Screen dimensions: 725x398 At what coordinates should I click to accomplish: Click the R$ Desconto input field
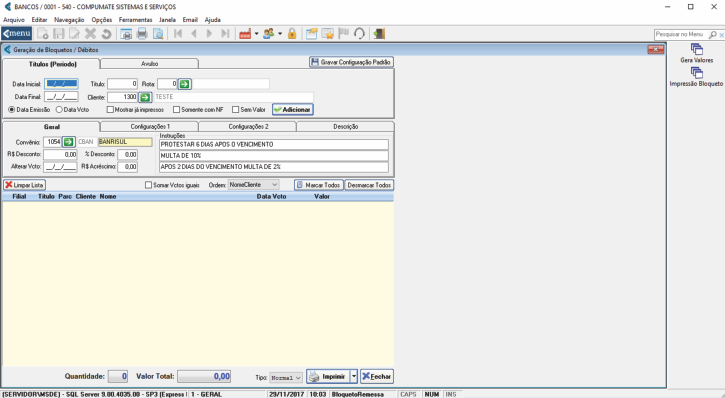pyautogui.click(x=60, y=154)
